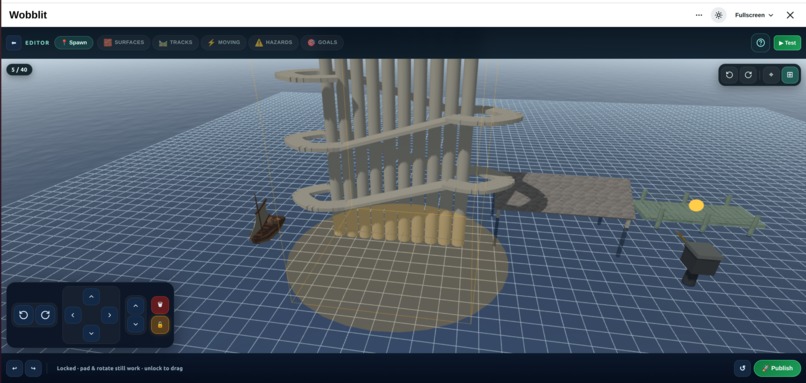The image size is (806, 383).
Task: Open the HAZARDS category
Action: (273, 43)
